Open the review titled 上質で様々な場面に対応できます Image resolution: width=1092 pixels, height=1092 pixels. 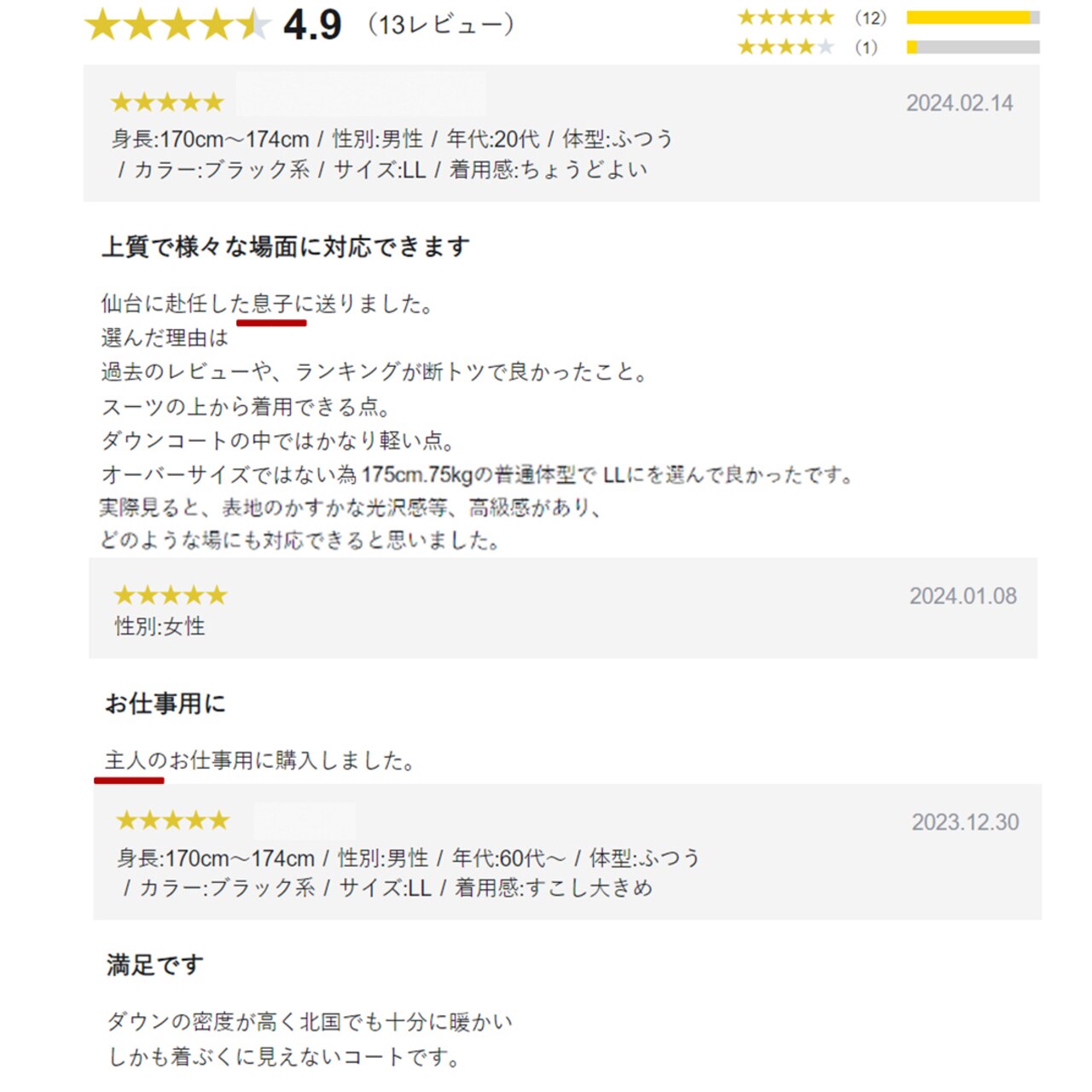coord(286,247)
